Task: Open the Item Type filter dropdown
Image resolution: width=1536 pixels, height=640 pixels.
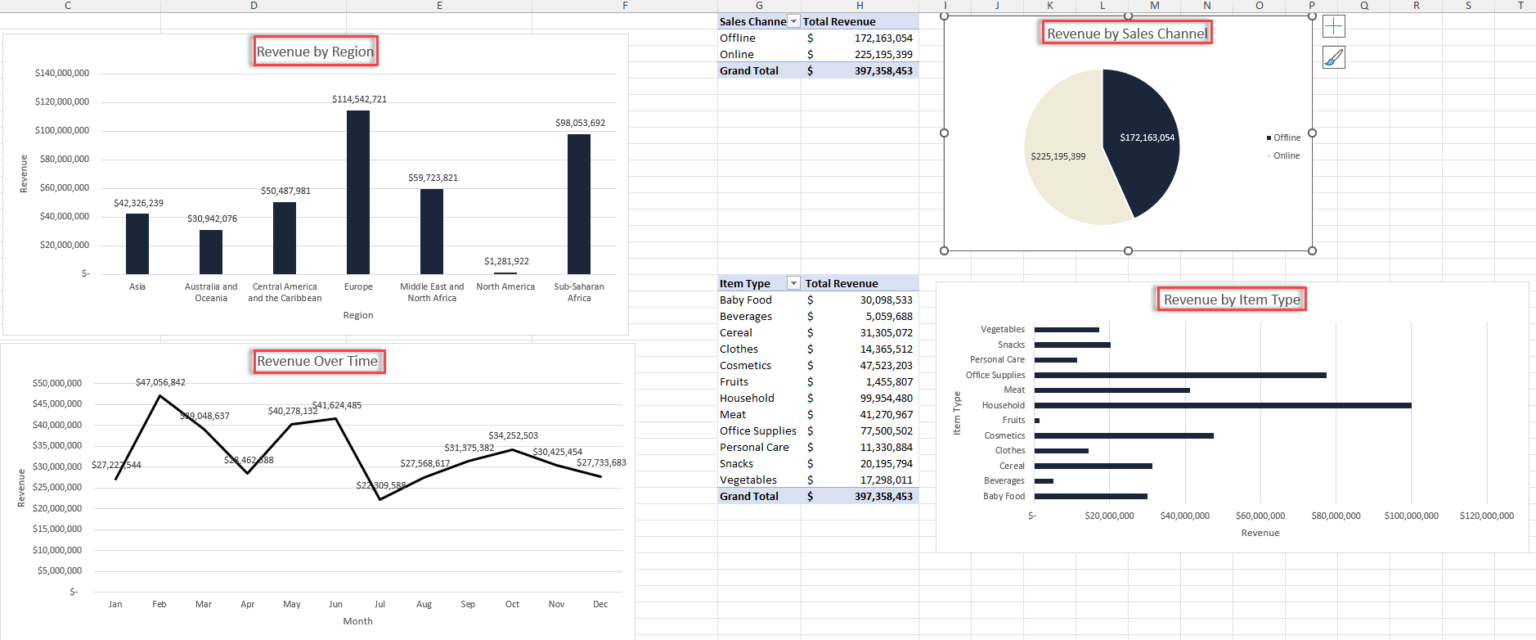Action: pyautogui.click(x=794, y=283)
